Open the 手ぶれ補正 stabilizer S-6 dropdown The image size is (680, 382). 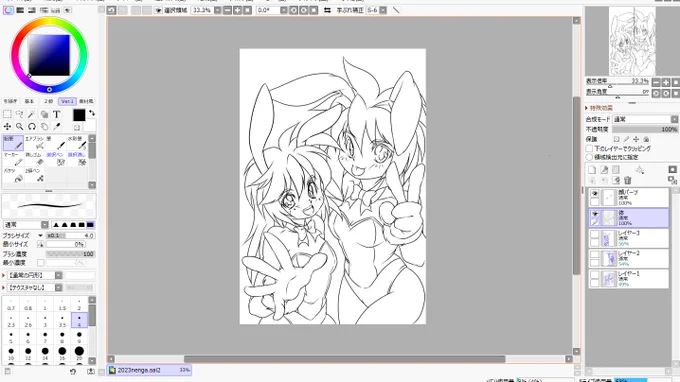coord(383,10)
